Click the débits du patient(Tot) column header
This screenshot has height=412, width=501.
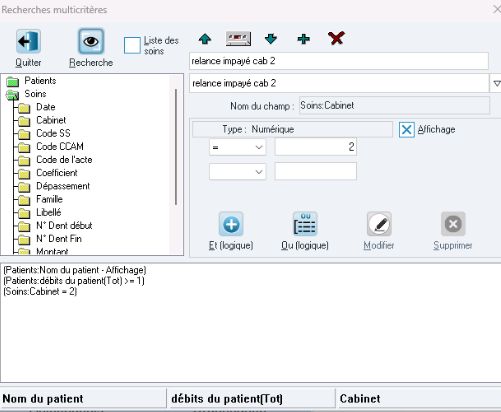click(252, 398)
